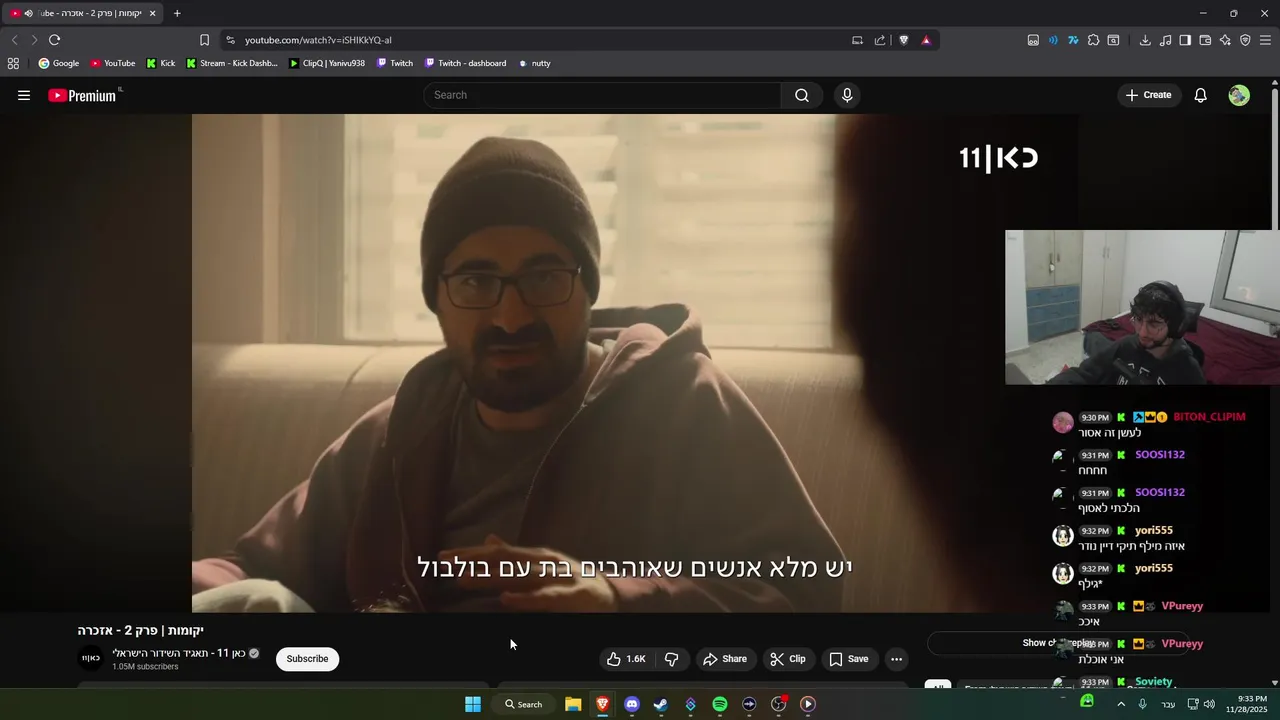Image resolution: width=1280 pixels, height=720 pixels.
Task: Open Brave Rewards triangle icon
Action: click(926, 40)
